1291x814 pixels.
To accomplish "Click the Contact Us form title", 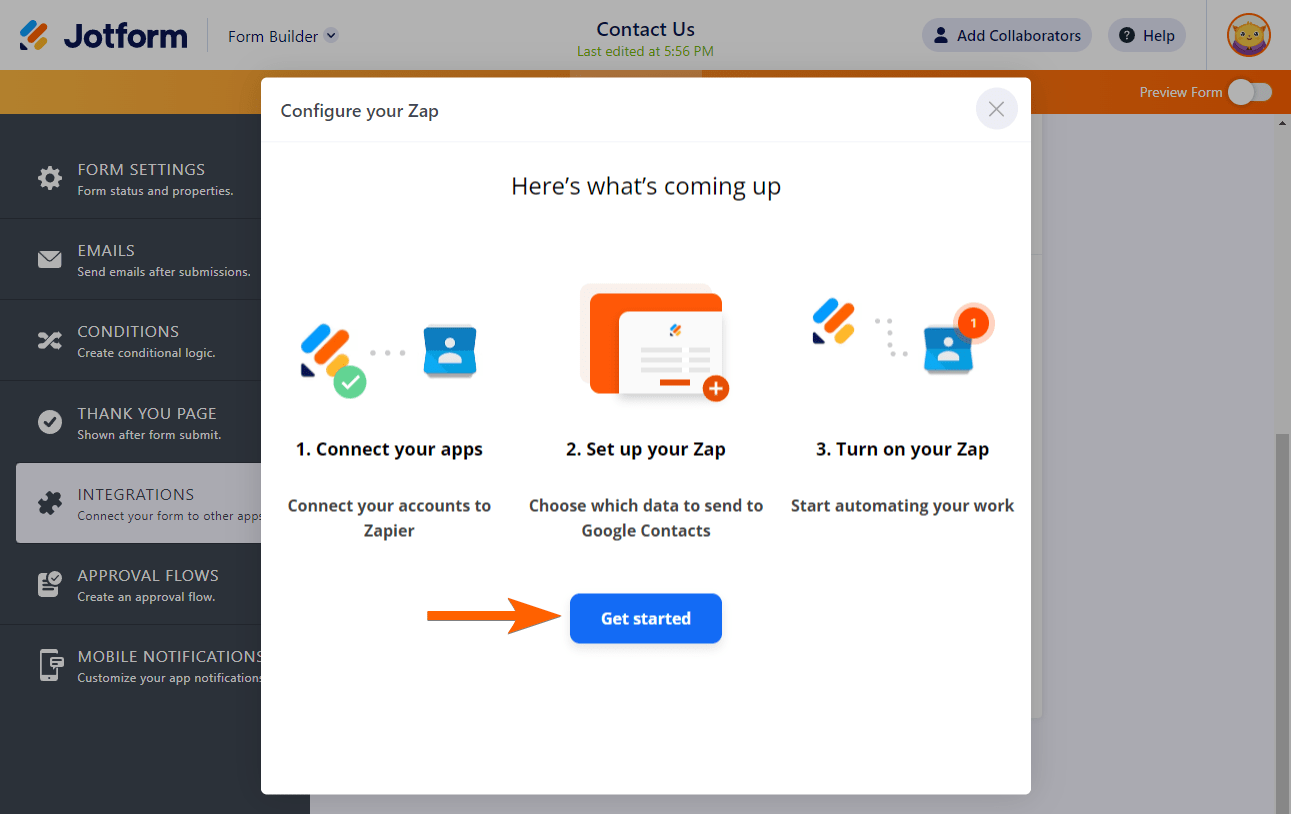I will pyautogui.click(x=645, y=29).
